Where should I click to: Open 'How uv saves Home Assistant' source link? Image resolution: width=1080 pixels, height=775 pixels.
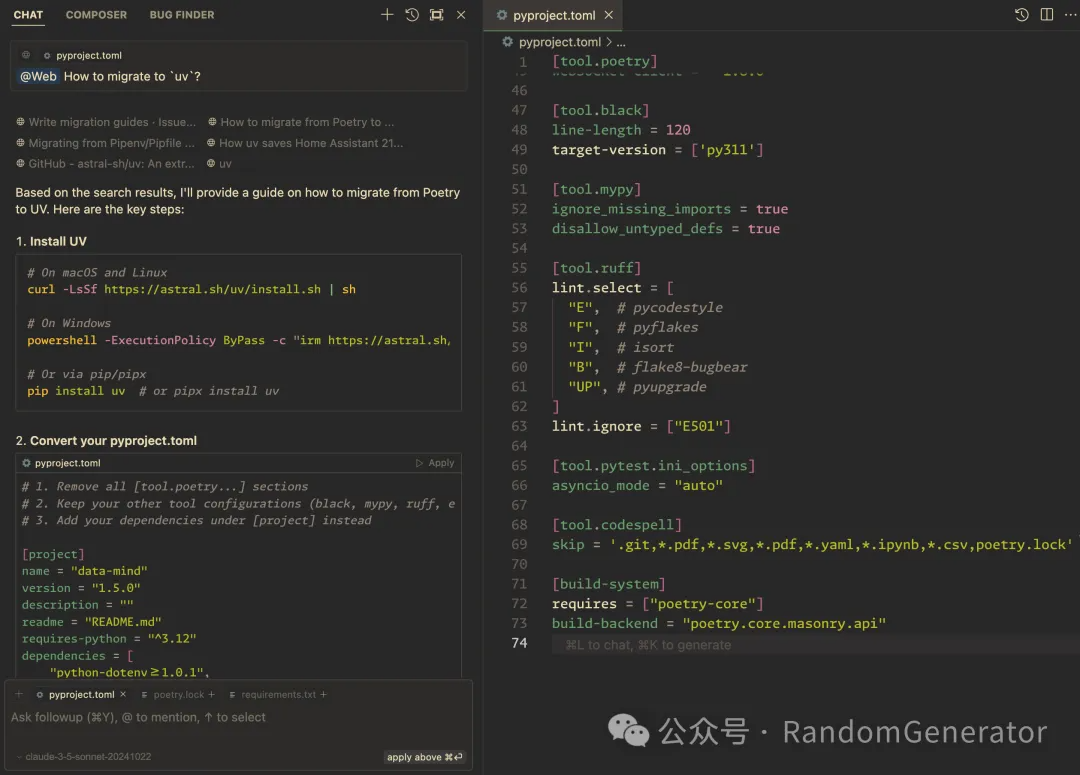[304, 143]
